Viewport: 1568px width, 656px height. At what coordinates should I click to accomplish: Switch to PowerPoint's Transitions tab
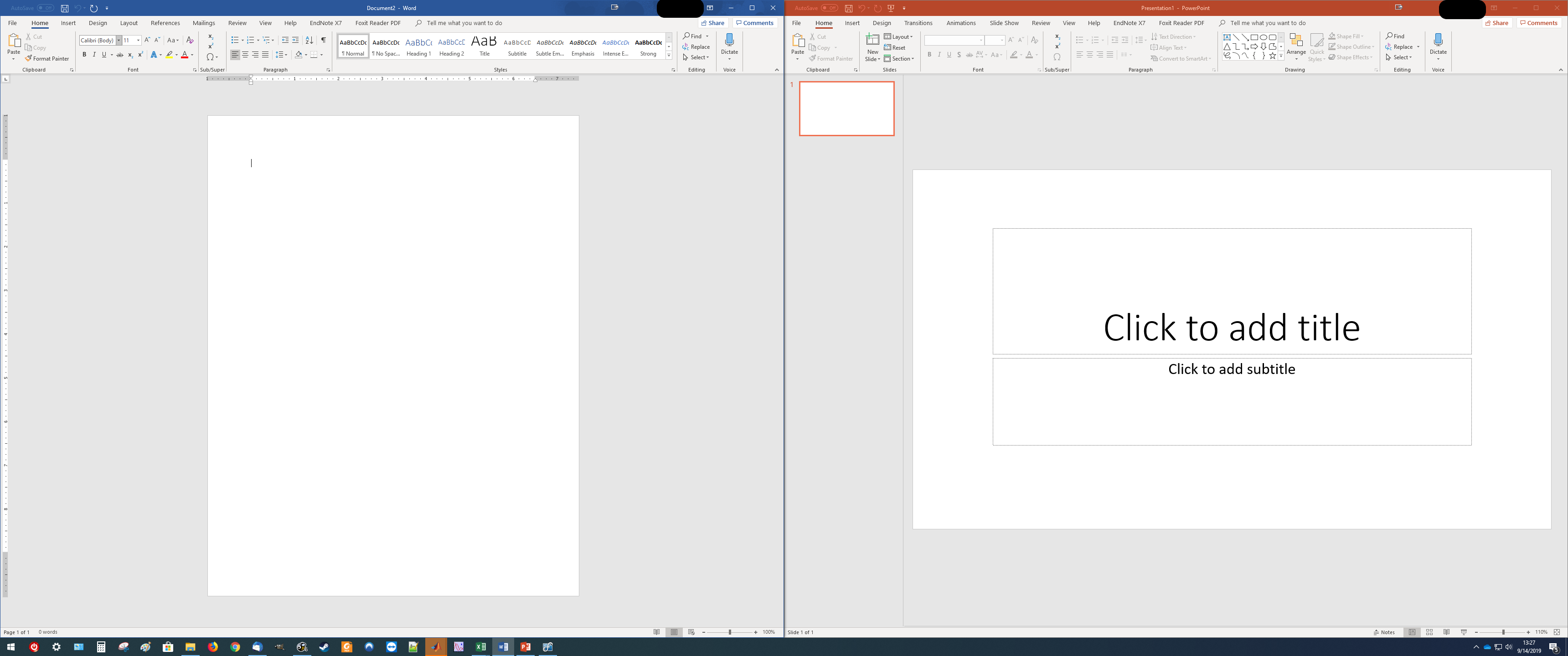(x=917, y=23)
